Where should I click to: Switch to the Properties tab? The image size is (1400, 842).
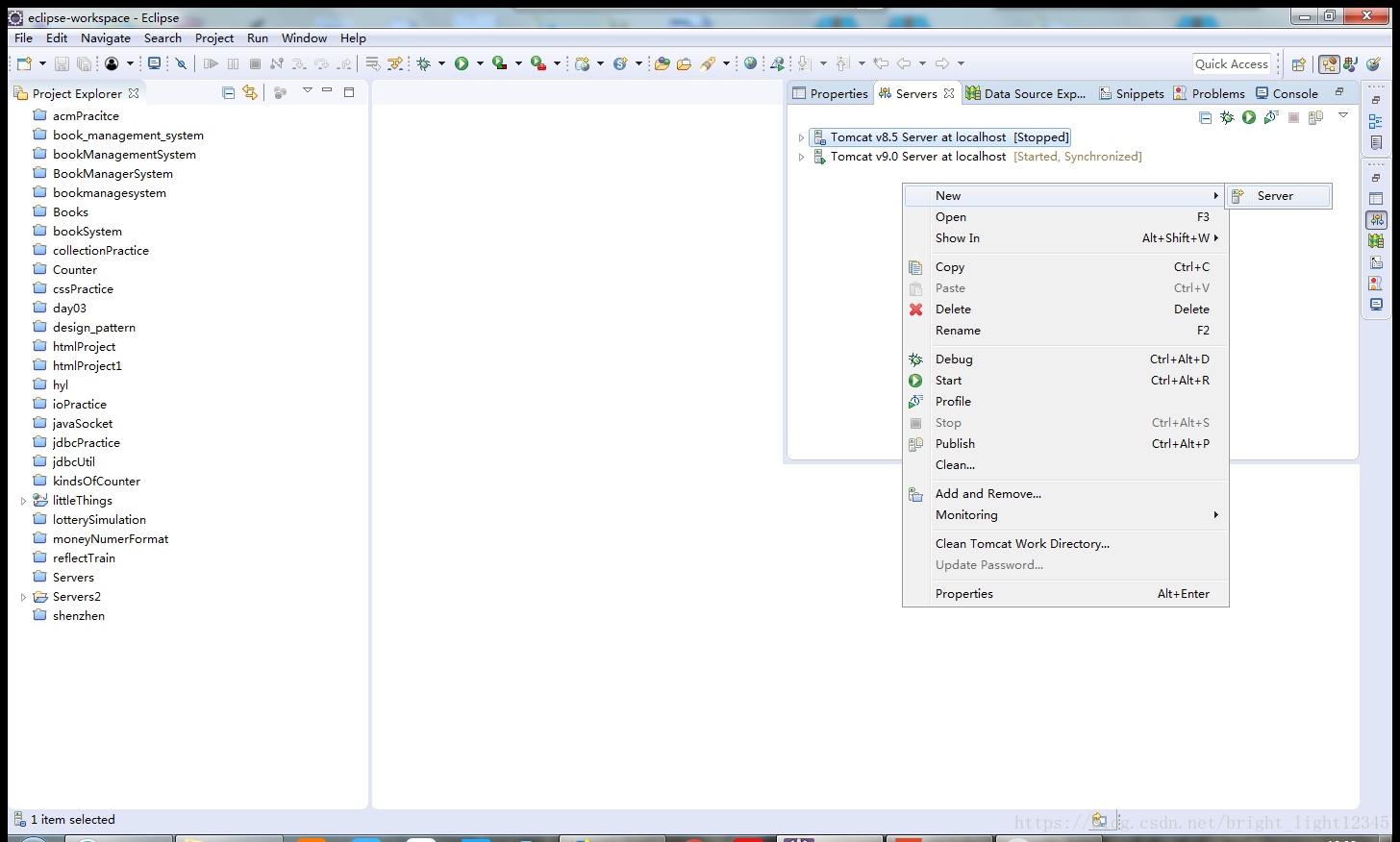[x=829, y=93]
